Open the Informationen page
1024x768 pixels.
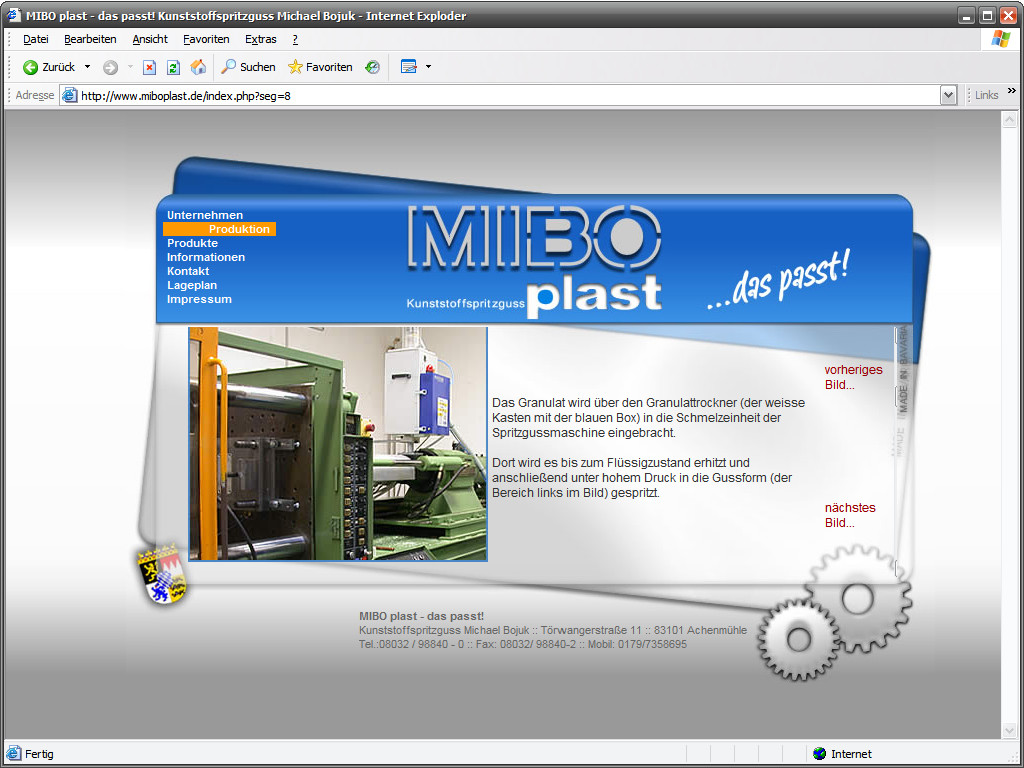click(206, 257)
